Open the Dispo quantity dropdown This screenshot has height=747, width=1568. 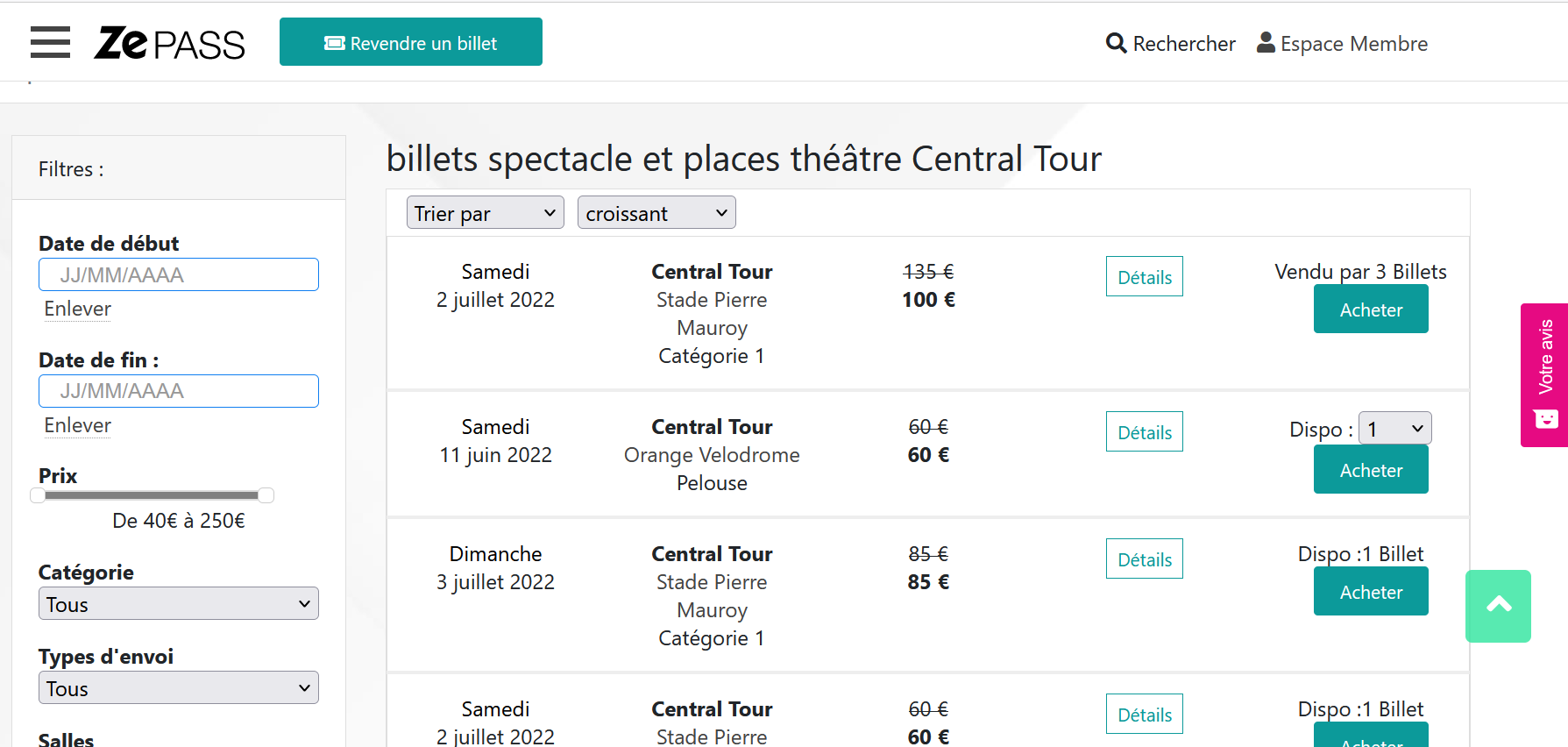coord(1395,428)
